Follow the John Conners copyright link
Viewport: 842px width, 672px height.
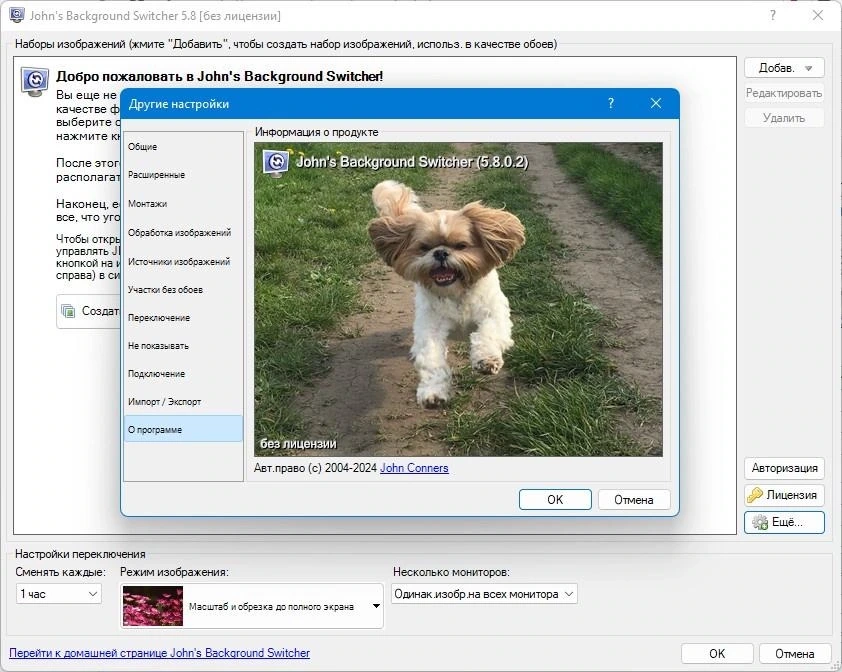pyautogui.click(x=414, y=468)
